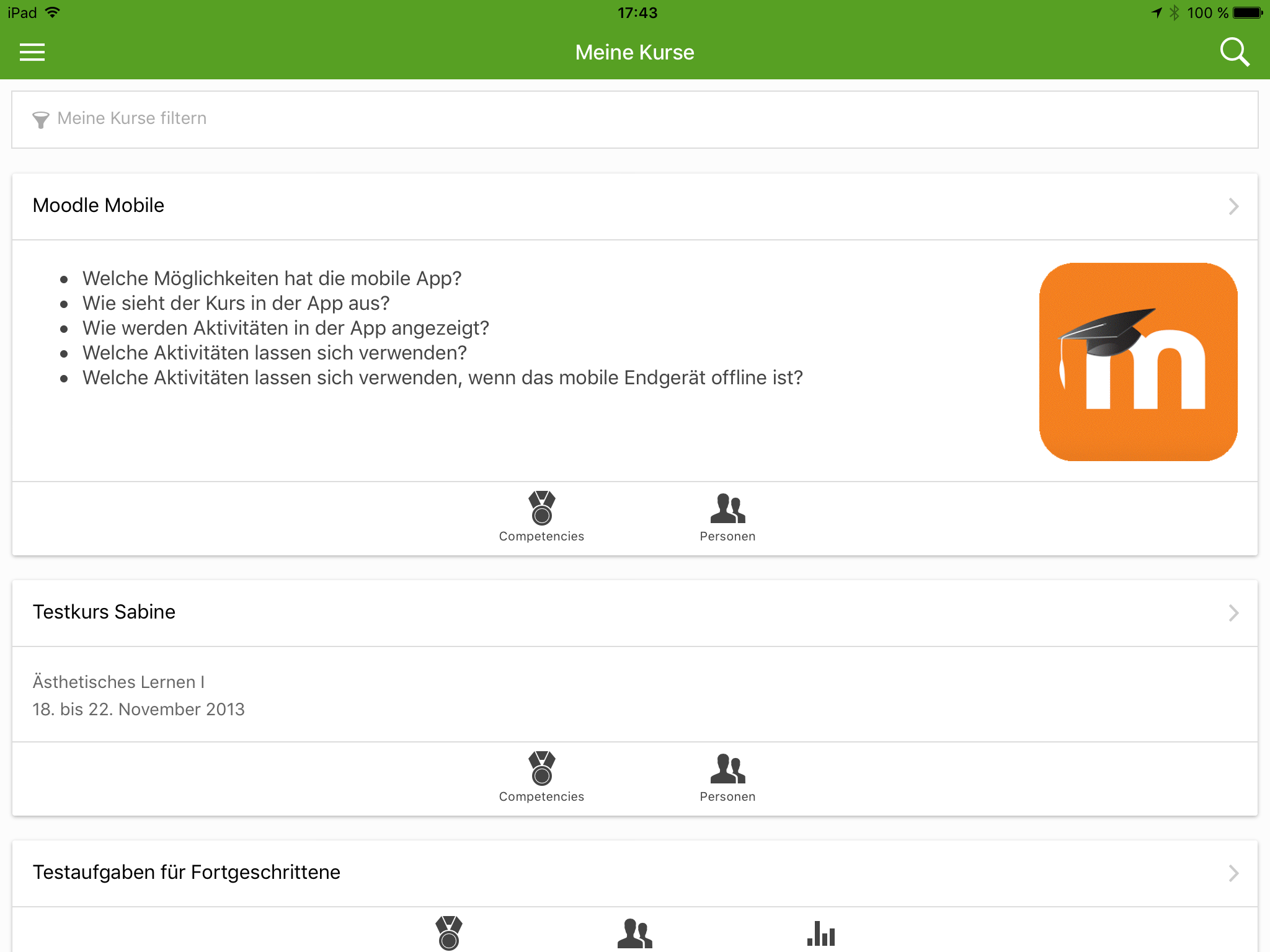Focus the Meine Kurse filtern field
The width and height of the screenshot is (1270, 952).
tap(635, 120)
